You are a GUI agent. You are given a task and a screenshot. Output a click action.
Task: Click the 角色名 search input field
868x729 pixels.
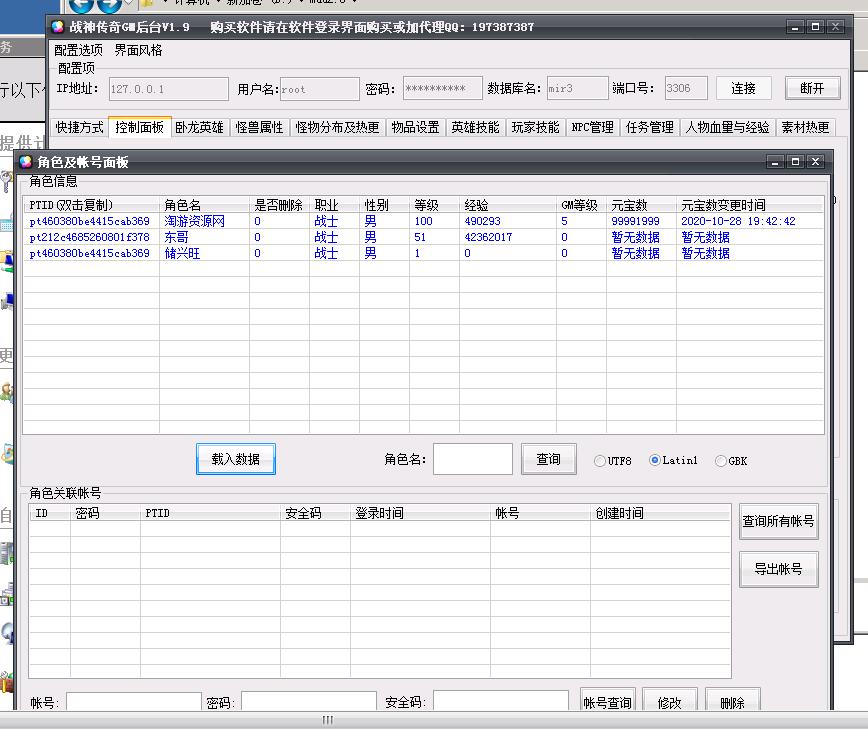[472, 460]
